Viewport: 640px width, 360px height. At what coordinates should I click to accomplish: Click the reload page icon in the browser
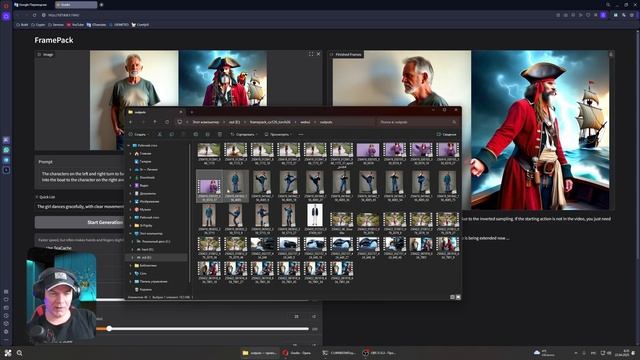[x=34, y=15]
